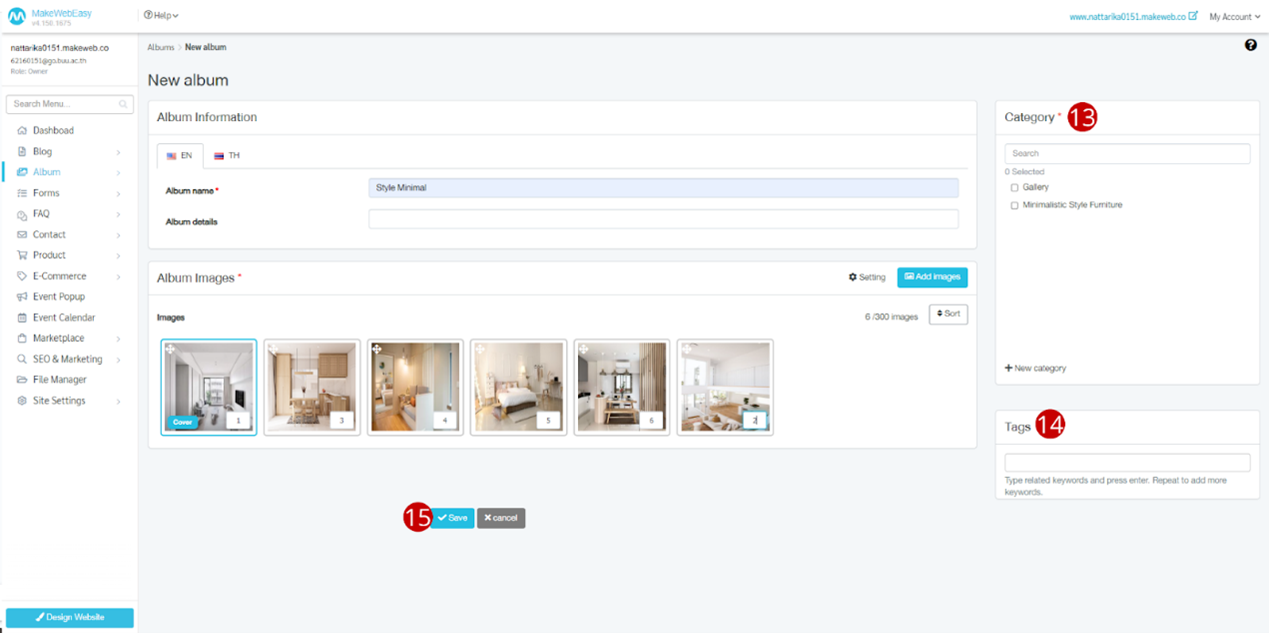Image resolution: width=1269 pixels, height=633 pixels.
Task: Expand the Help dropdown menu
Action: 161,16
